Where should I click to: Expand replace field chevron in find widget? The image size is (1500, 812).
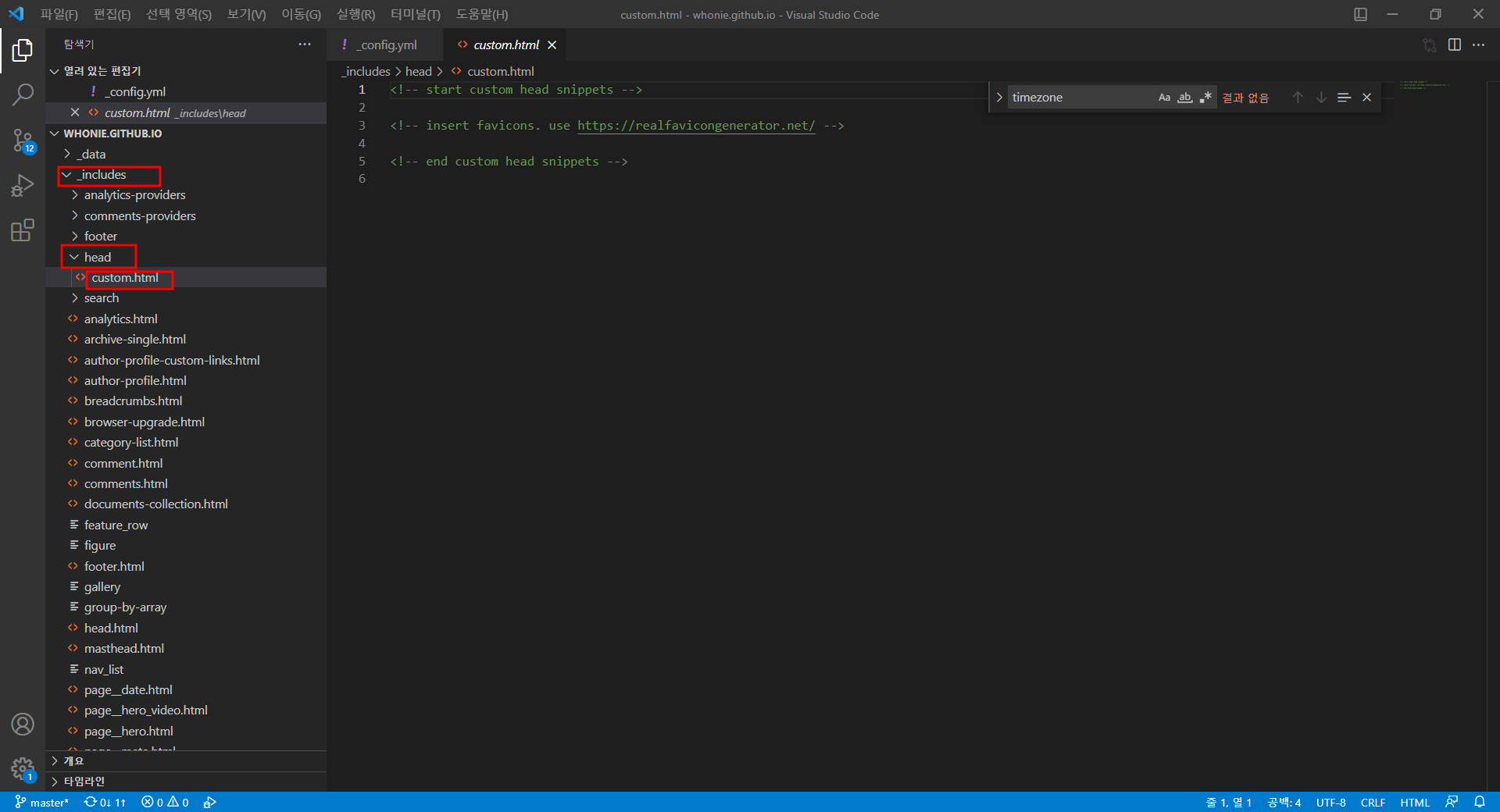[x=999, y=98]
